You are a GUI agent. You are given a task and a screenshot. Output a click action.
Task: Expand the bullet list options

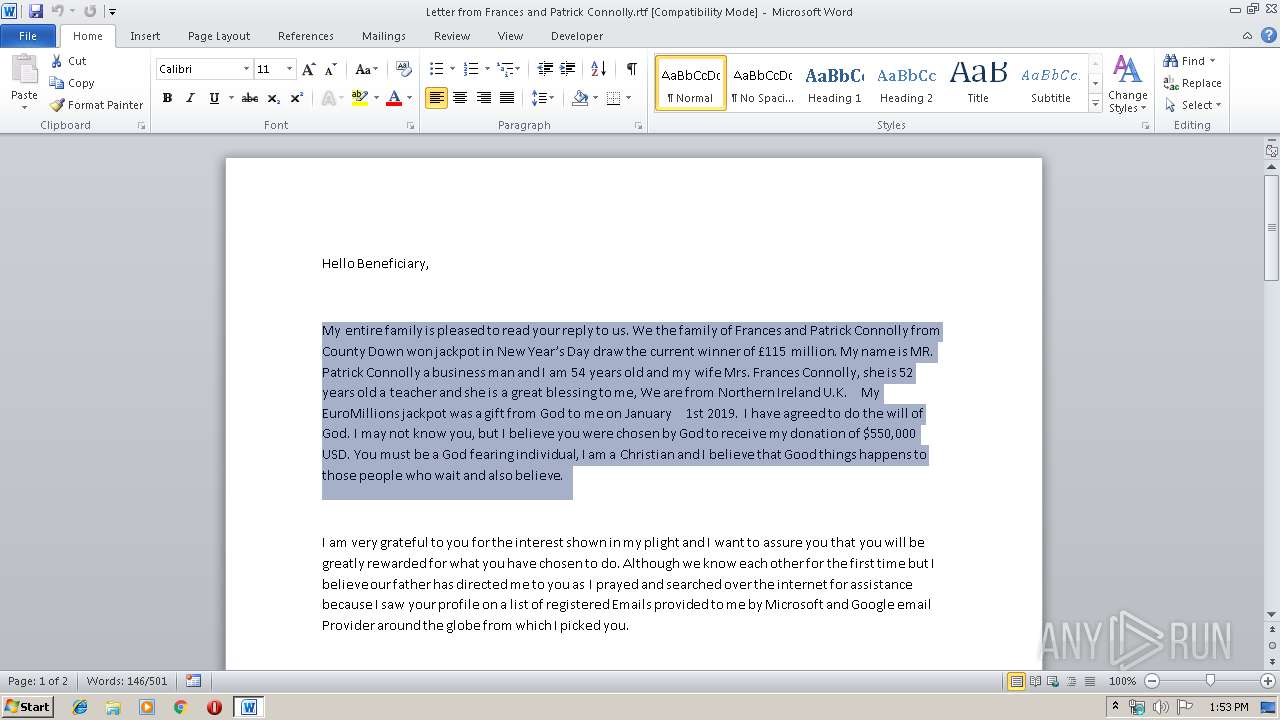click(452, 69)
